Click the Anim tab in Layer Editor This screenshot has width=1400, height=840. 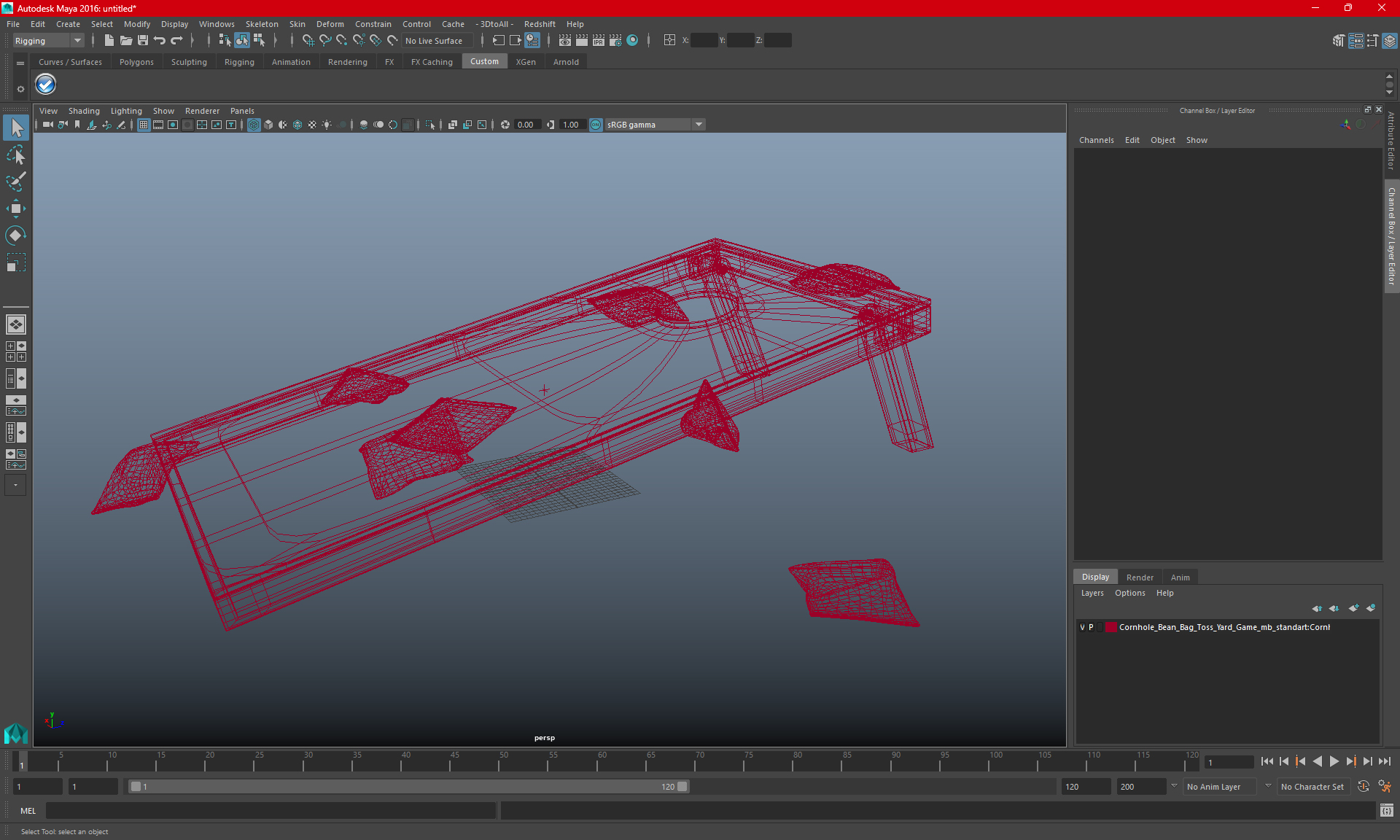point(1180,576)
